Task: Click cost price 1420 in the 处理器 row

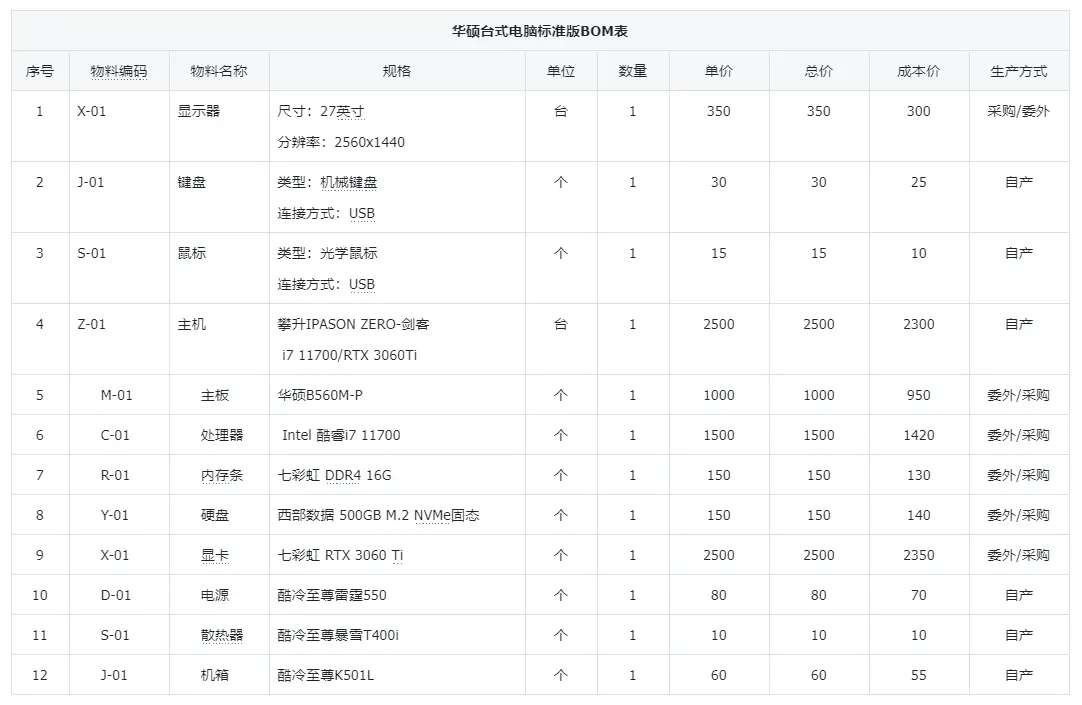Action: pos(918,435)
